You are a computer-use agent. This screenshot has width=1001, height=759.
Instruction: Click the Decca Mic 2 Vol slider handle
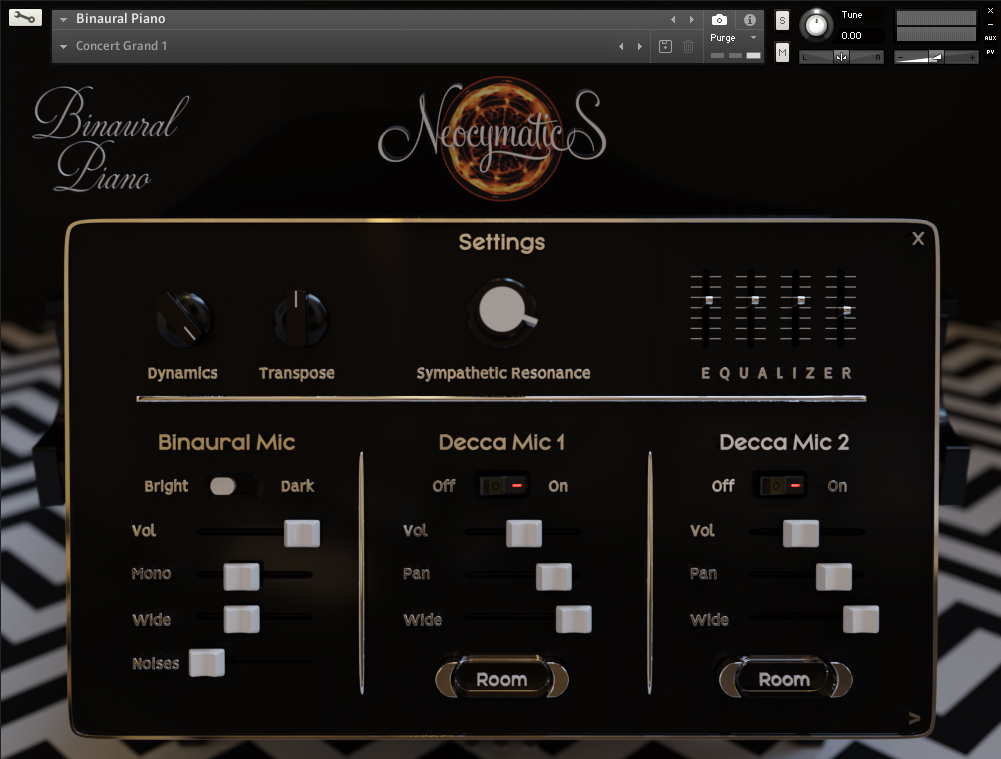tap(801, 533)
